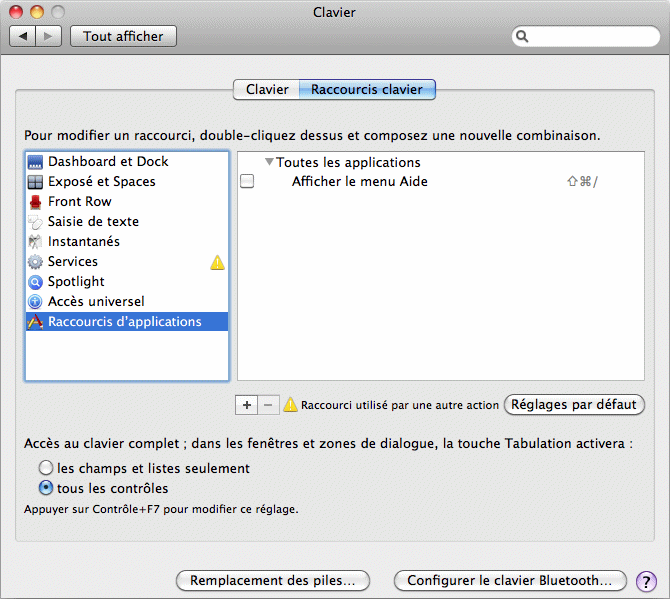The image size is (670, 599).
Task: Click the ⇧⌘/ shortcut value
Action: coord(582,182)
